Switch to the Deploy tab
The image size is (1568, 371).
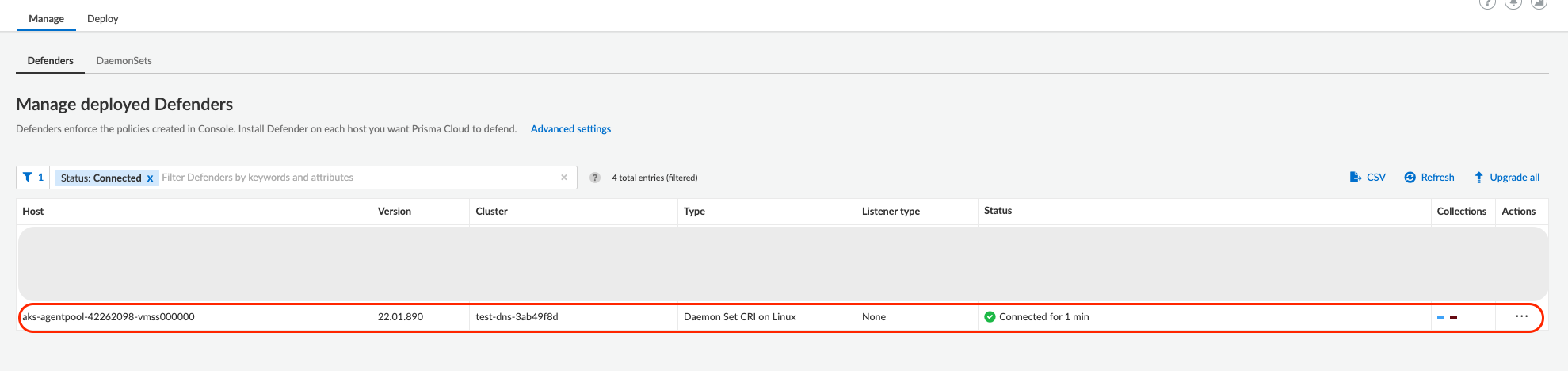(103, 19)
